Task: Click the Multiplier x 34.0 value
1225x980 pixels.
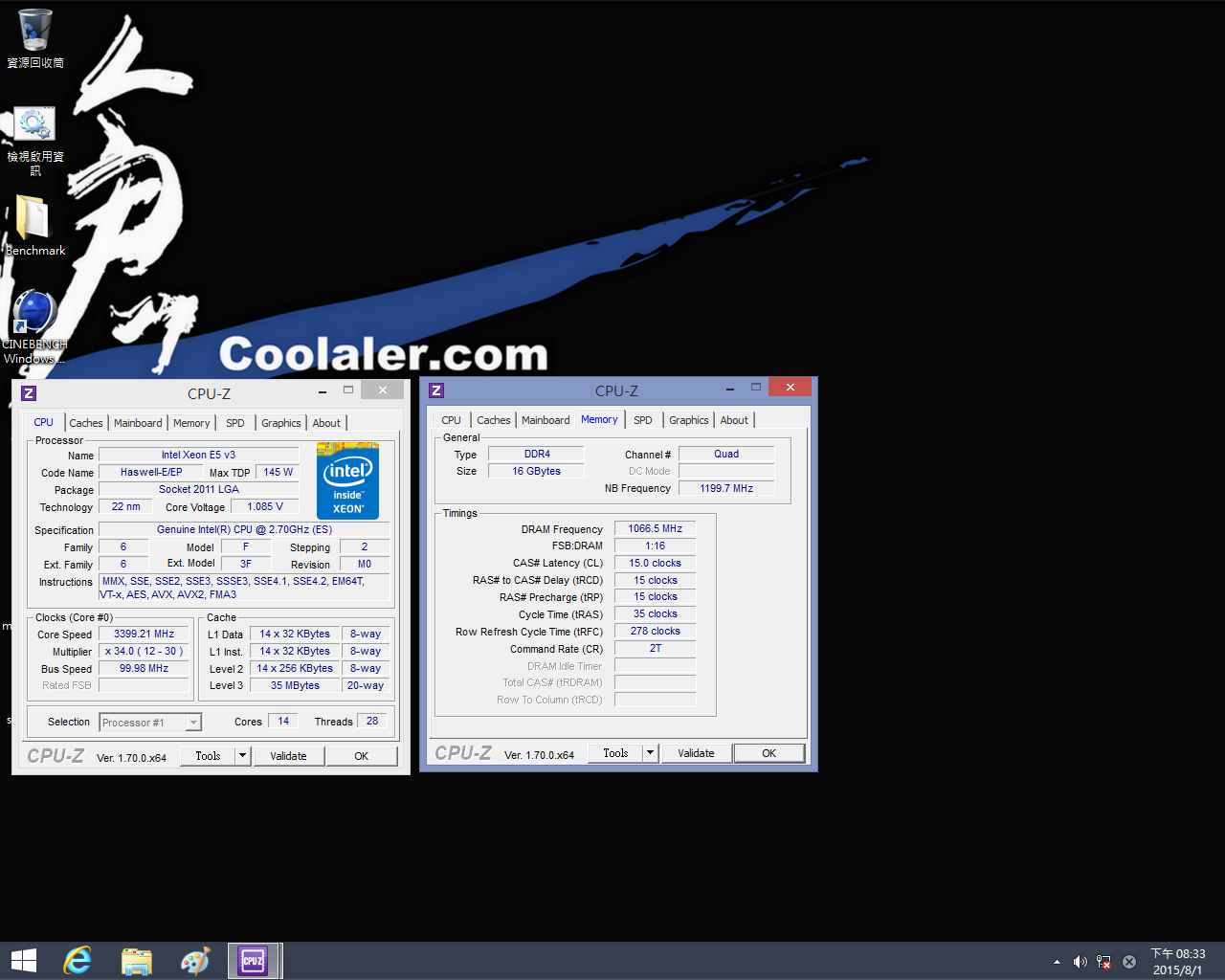Action: tap(144, 651)
